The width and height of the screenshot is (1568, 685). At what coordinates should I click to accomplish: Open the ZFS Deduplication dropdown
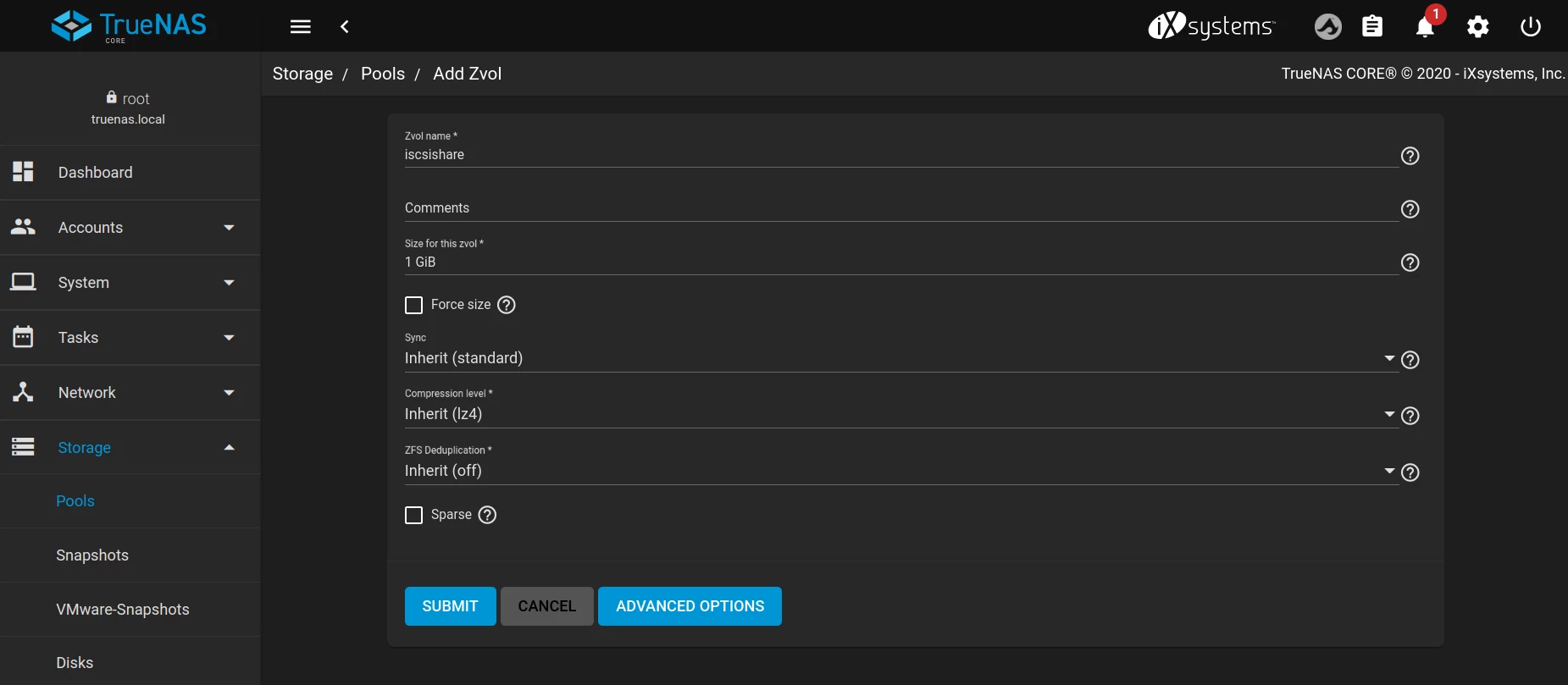coord(898,472)
